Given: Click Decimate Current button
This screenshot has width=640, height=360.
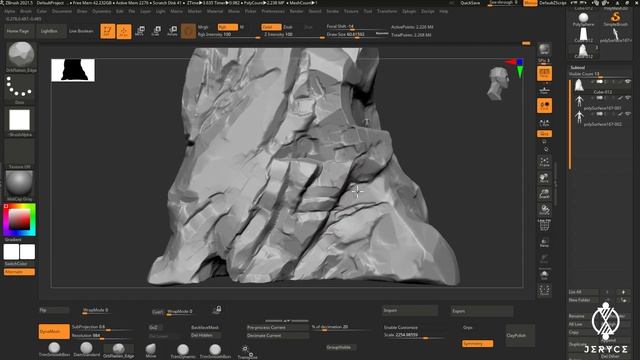Looking at the screenshot, I should point(277,336).
